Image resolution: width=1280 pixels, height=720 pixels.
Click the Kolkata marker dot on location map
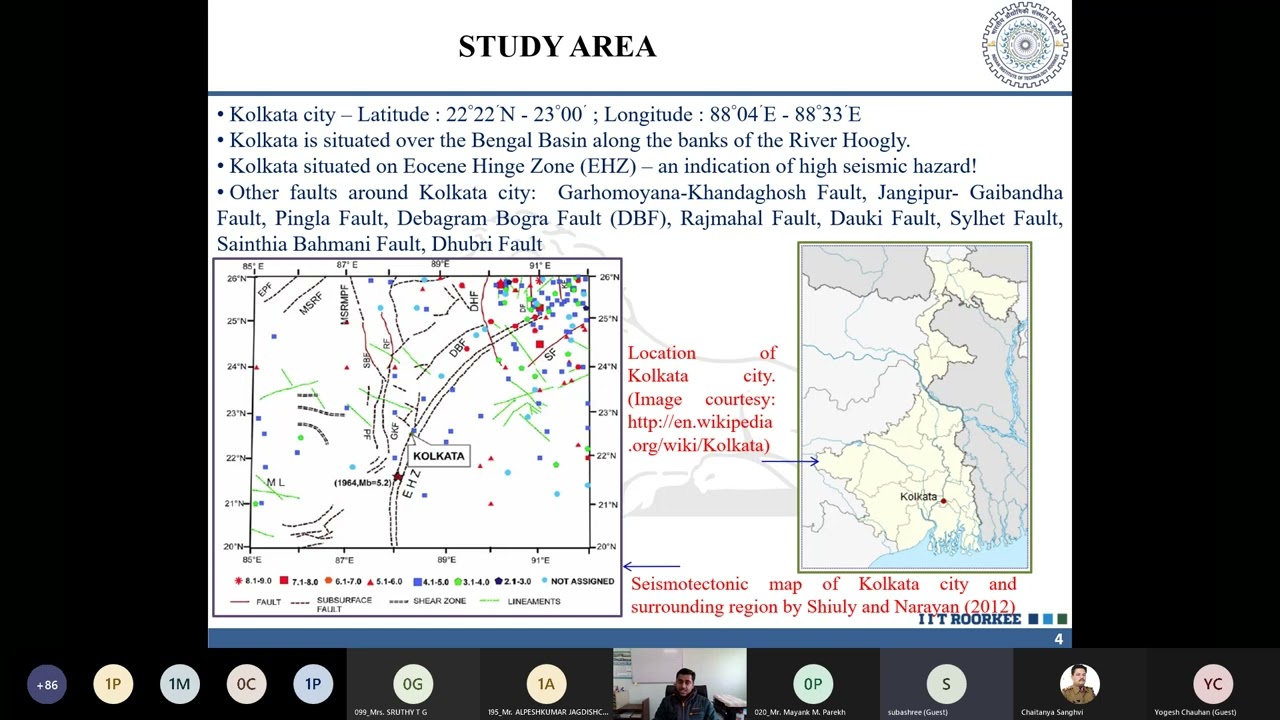(x=943, y=501)
